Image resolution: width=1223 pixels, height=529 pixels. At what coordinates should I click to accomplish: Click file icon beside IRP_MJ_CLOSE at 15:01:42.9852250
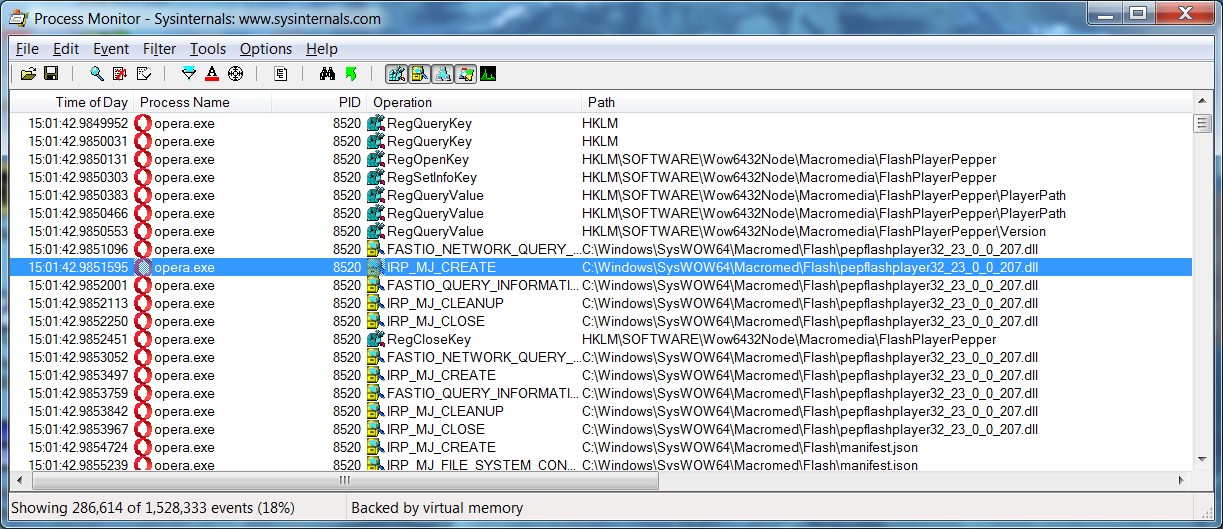click(376, 321)
